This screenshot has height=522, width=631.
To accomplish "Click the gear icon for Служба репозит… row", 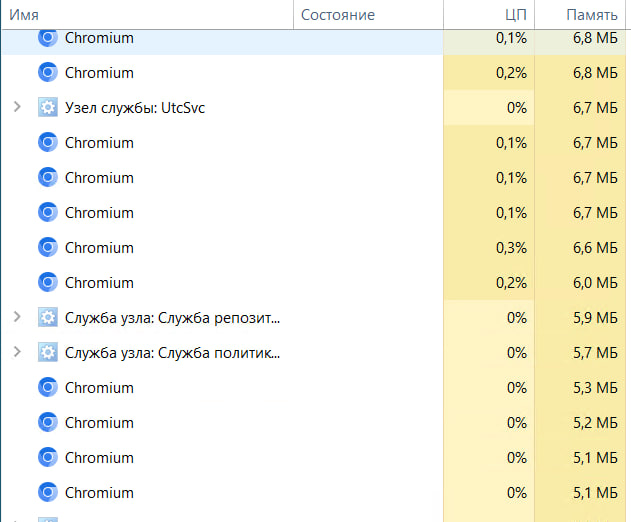I will click(47, 318).
